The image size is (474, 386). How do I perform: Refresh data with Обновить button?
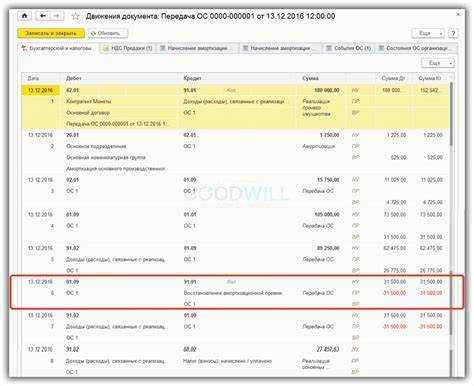(108, 33)
